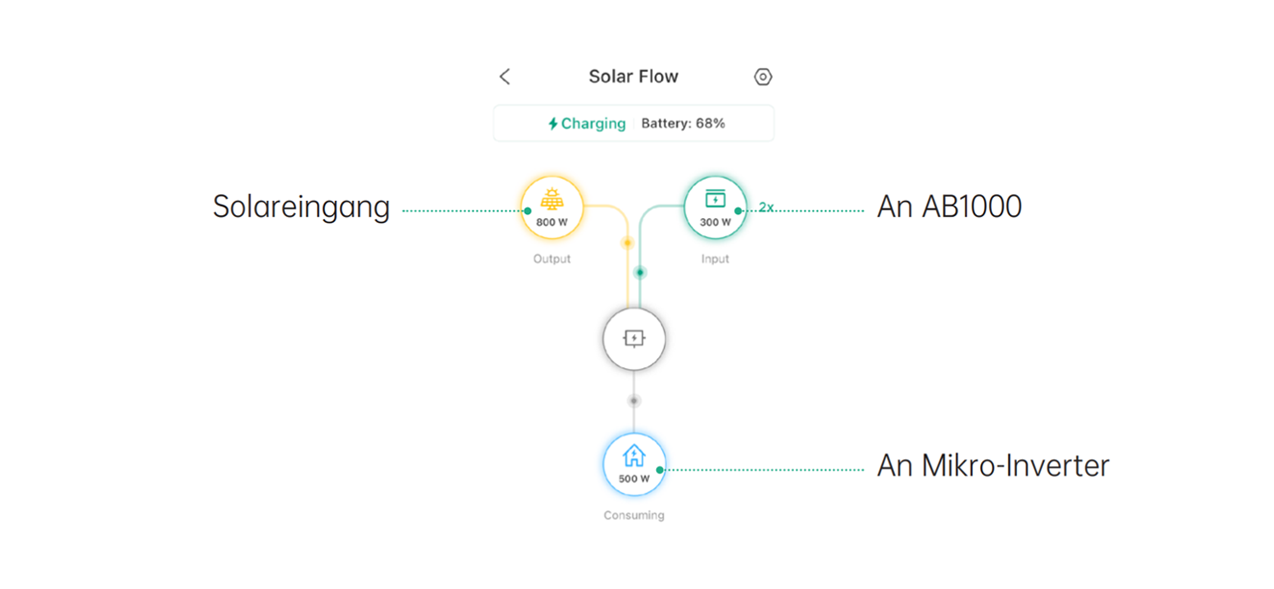
Task: Click the Solar Flow title
Action: point(633,77)
